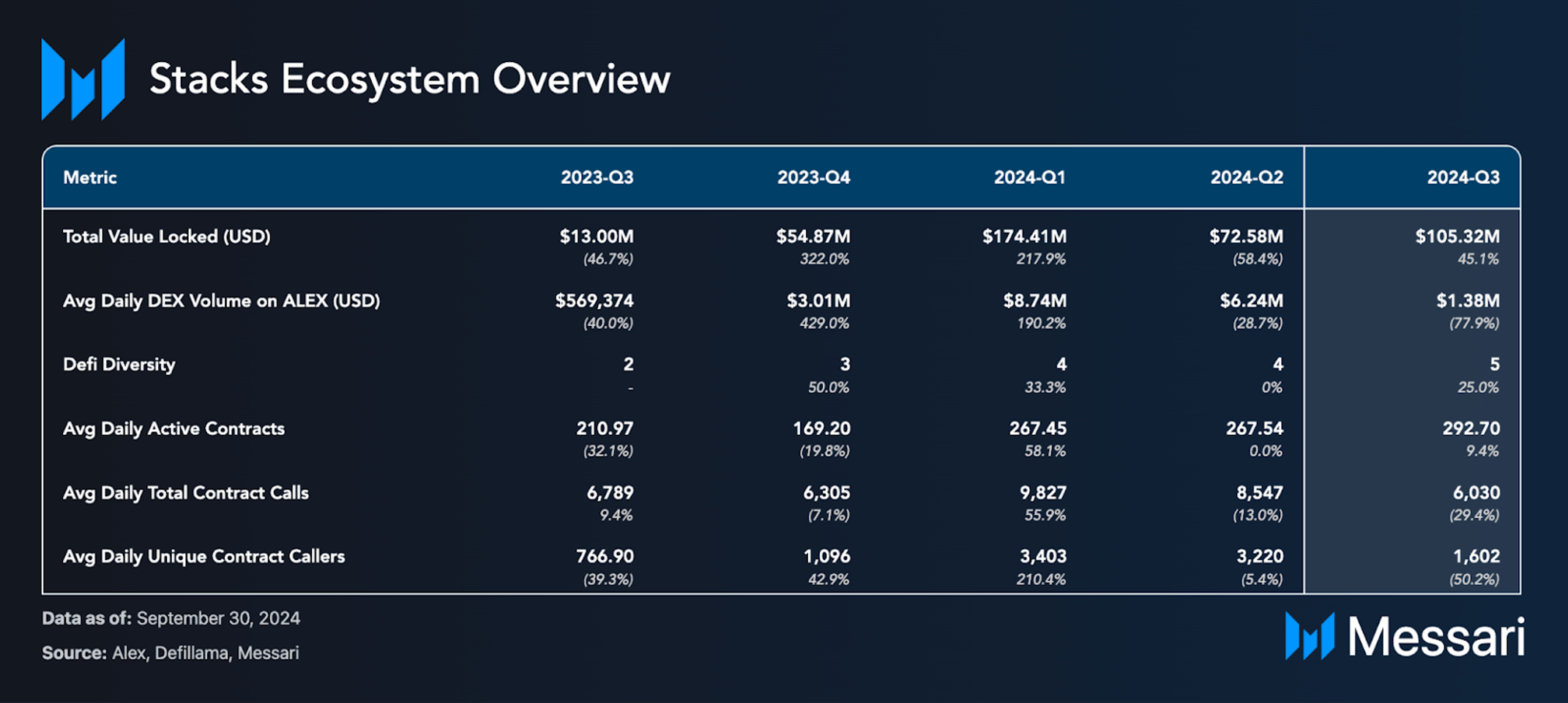Select the 2024-Q2 column header
Screen dimensions: 1568x703
point(1247,177)
